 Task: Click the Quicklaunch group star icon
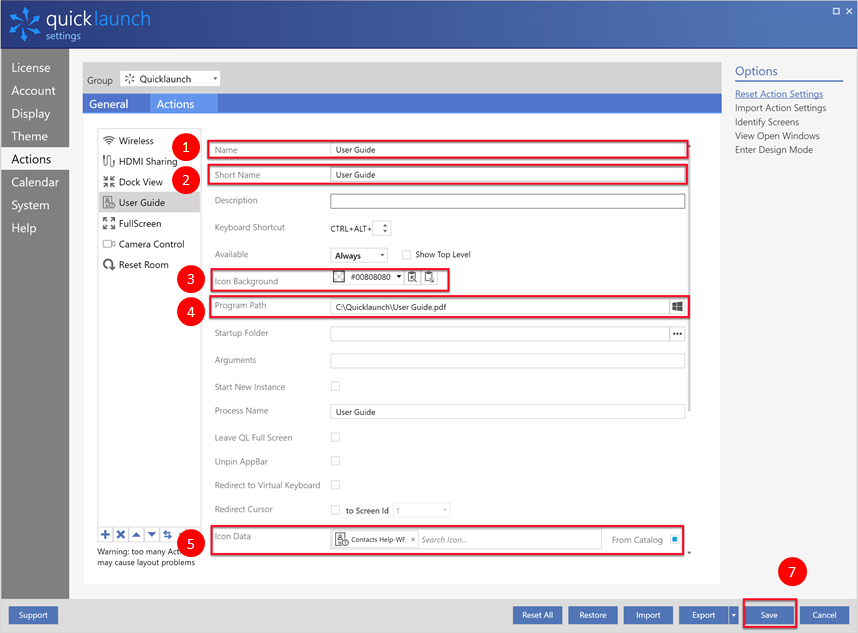pyautogui.click(x=130, y=79)
